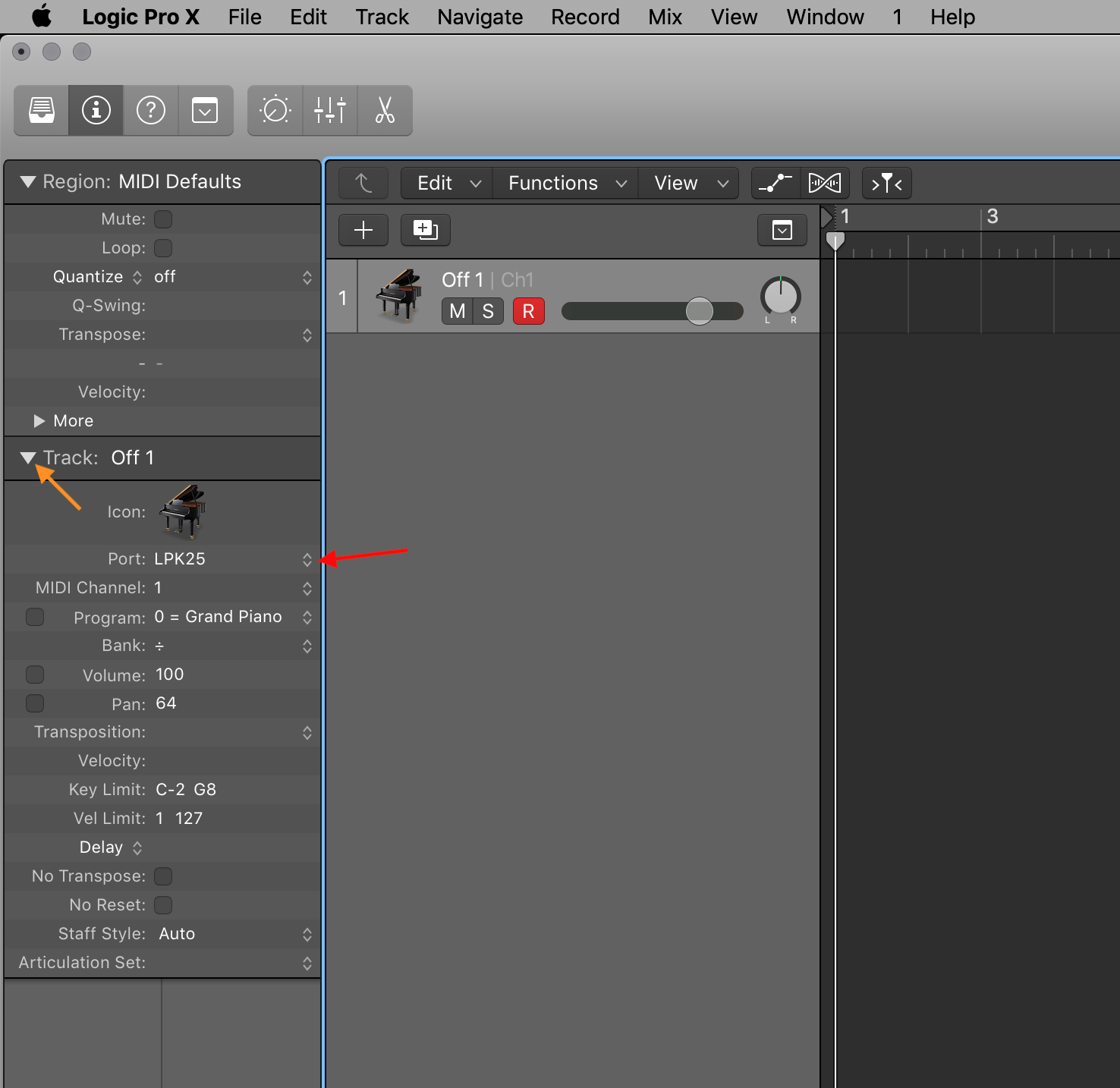Open the File menu
The image size is (1120, 1088).
pos(245,17)
